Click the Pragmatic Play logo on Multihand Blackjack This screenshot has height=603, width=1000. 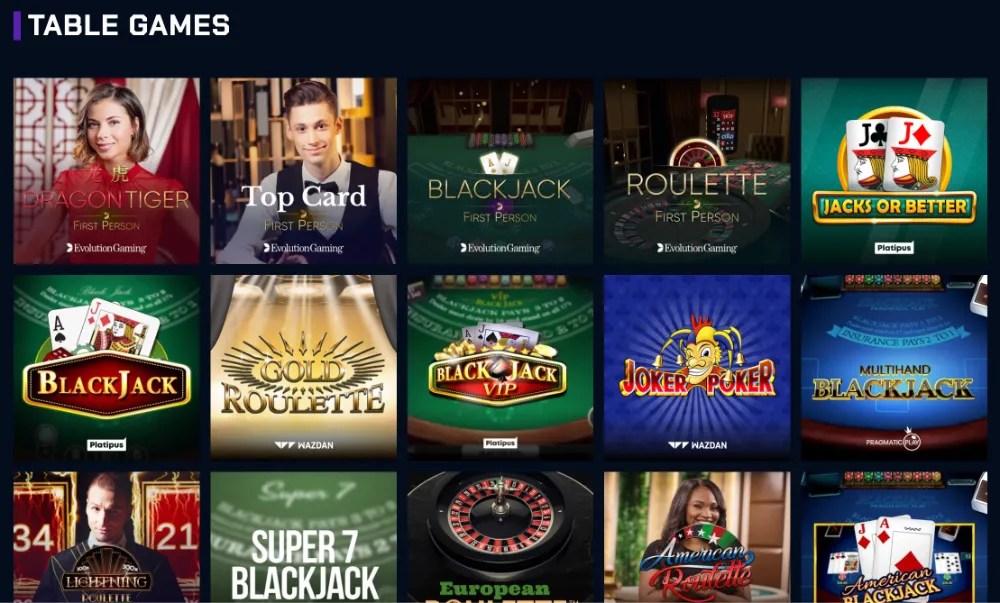(x=893, y=440)
